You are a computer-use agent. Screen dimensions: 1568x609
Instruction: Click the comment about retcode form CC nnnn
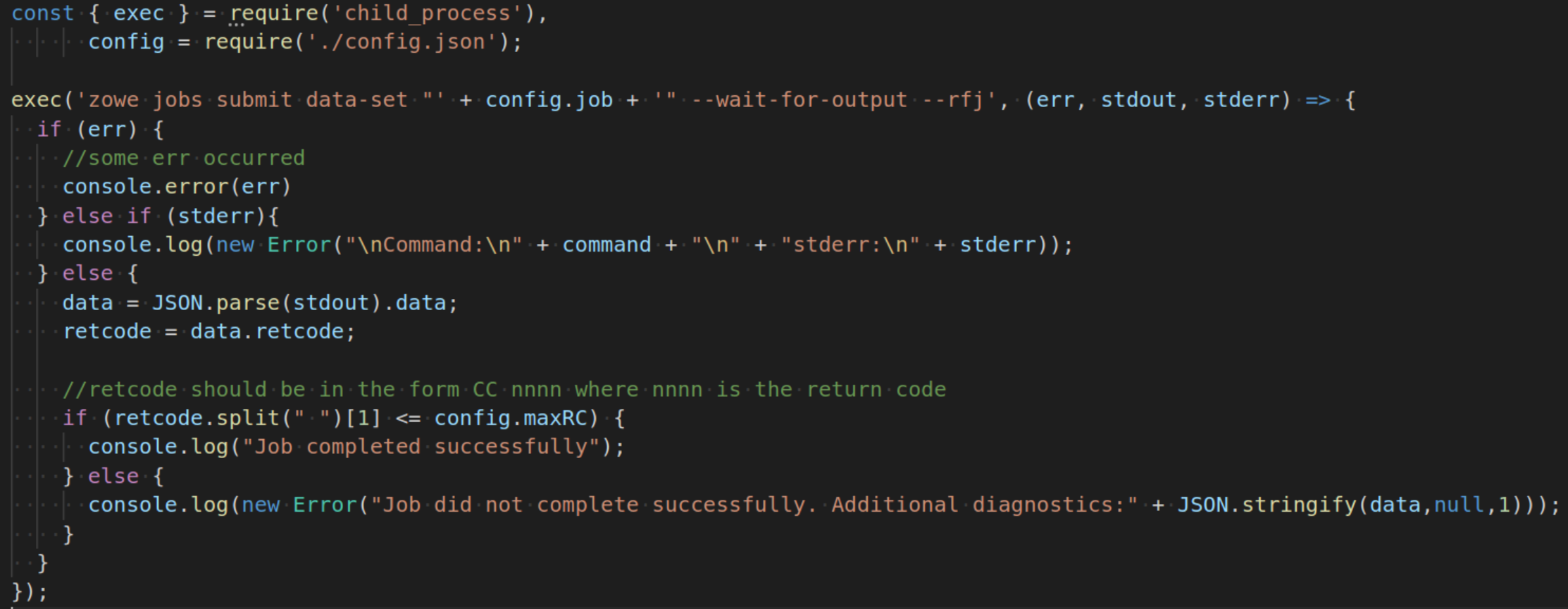(504, 389)
